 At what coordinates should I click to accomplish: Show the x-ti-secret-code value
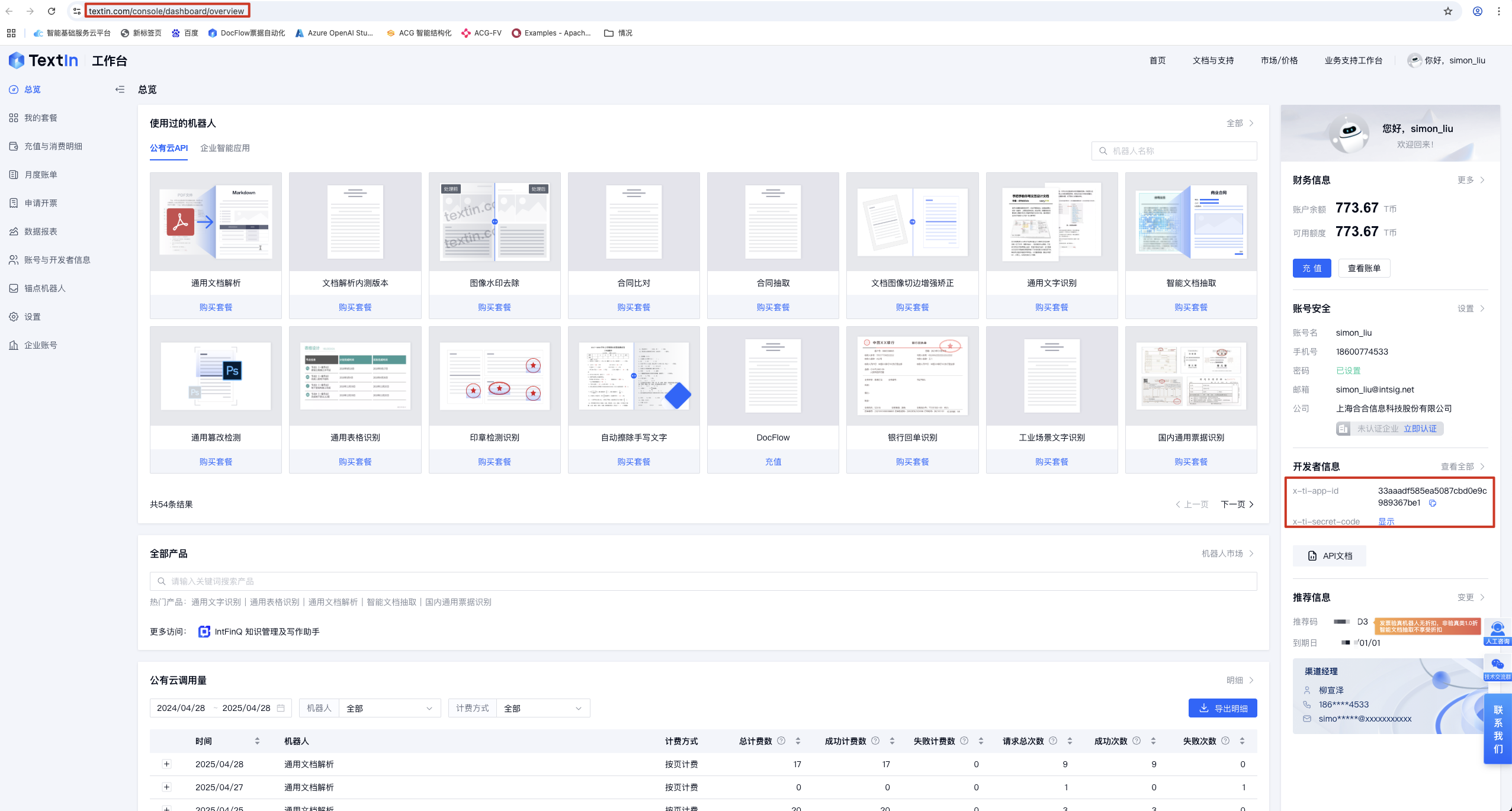point(1386,522)
